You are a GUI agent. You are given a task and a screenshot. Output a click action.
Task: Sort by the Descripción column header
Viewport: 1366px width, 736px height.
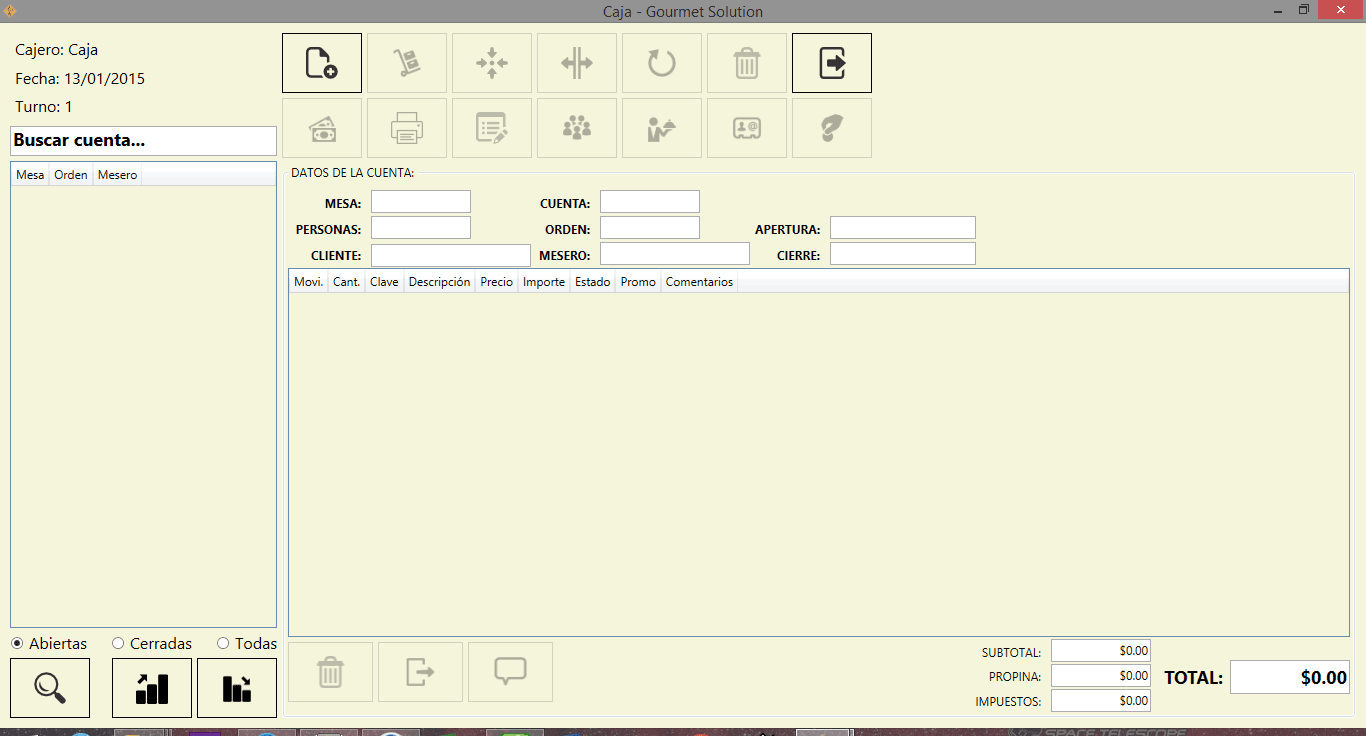pyautogui.click(x=439, y=282)
